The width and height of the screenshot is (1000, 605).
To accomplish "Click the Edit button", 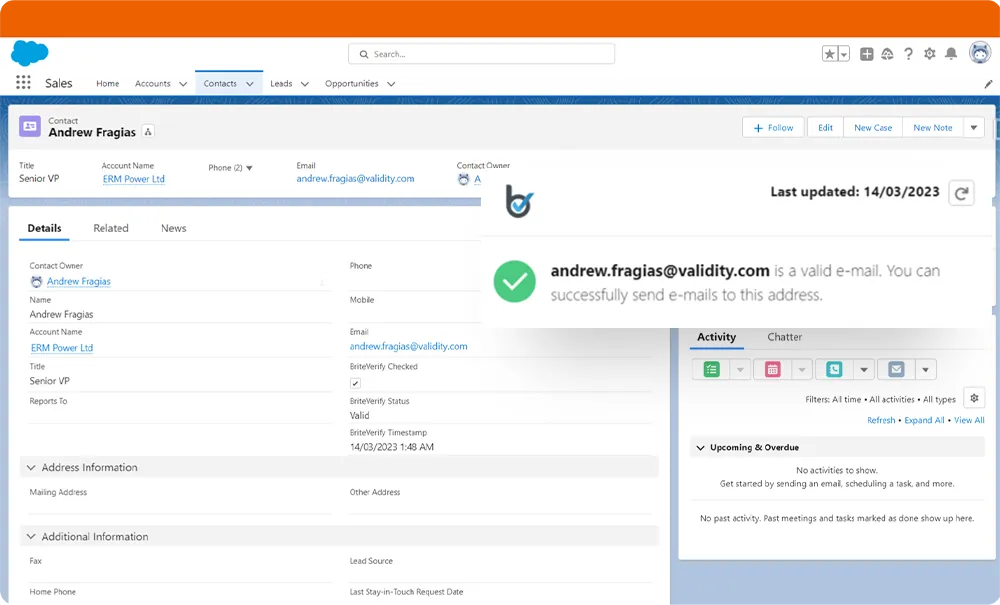I will (825, 128).
